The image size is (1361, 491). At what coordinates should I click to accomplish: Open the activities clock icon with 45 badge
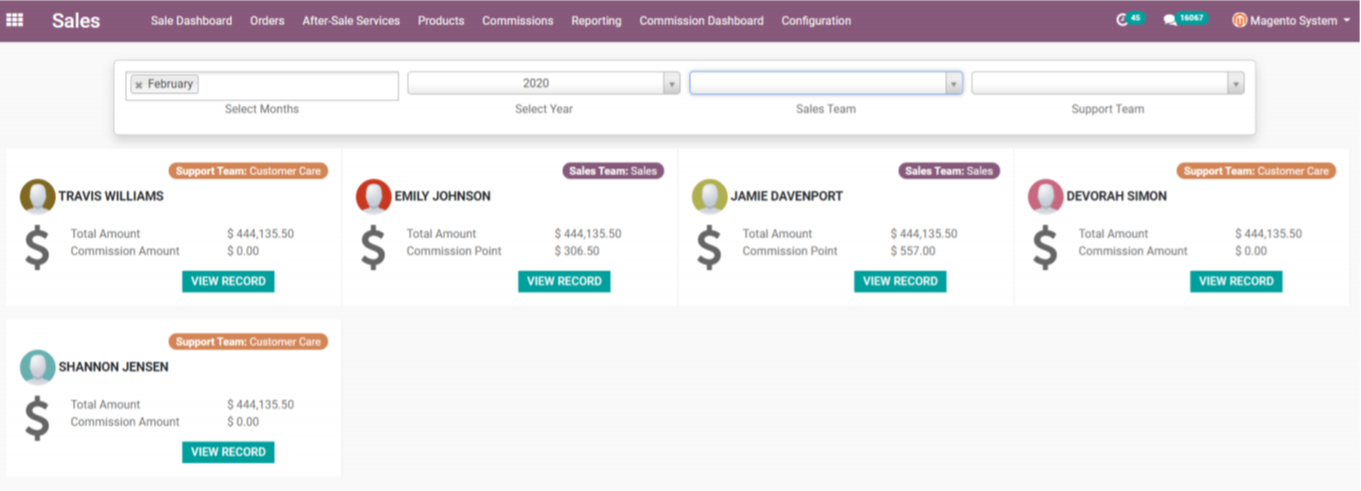click(x=1130, y=19)
